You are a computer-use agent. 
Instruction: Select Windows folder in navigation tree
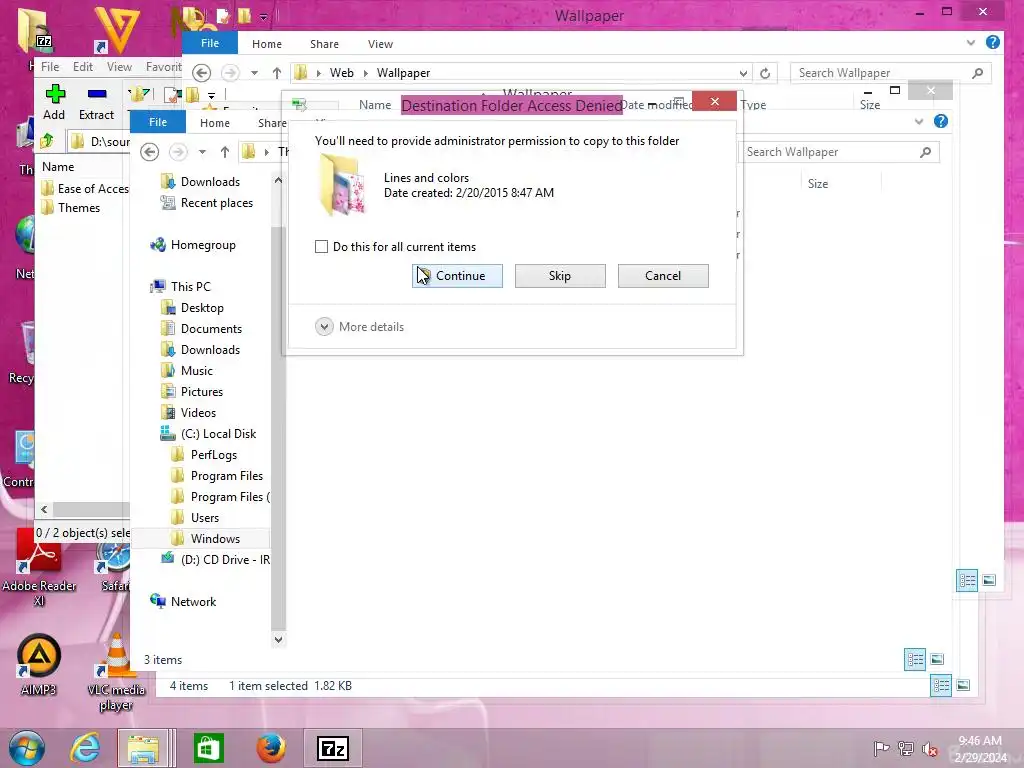pyautogui.click(x=206, y=539)
